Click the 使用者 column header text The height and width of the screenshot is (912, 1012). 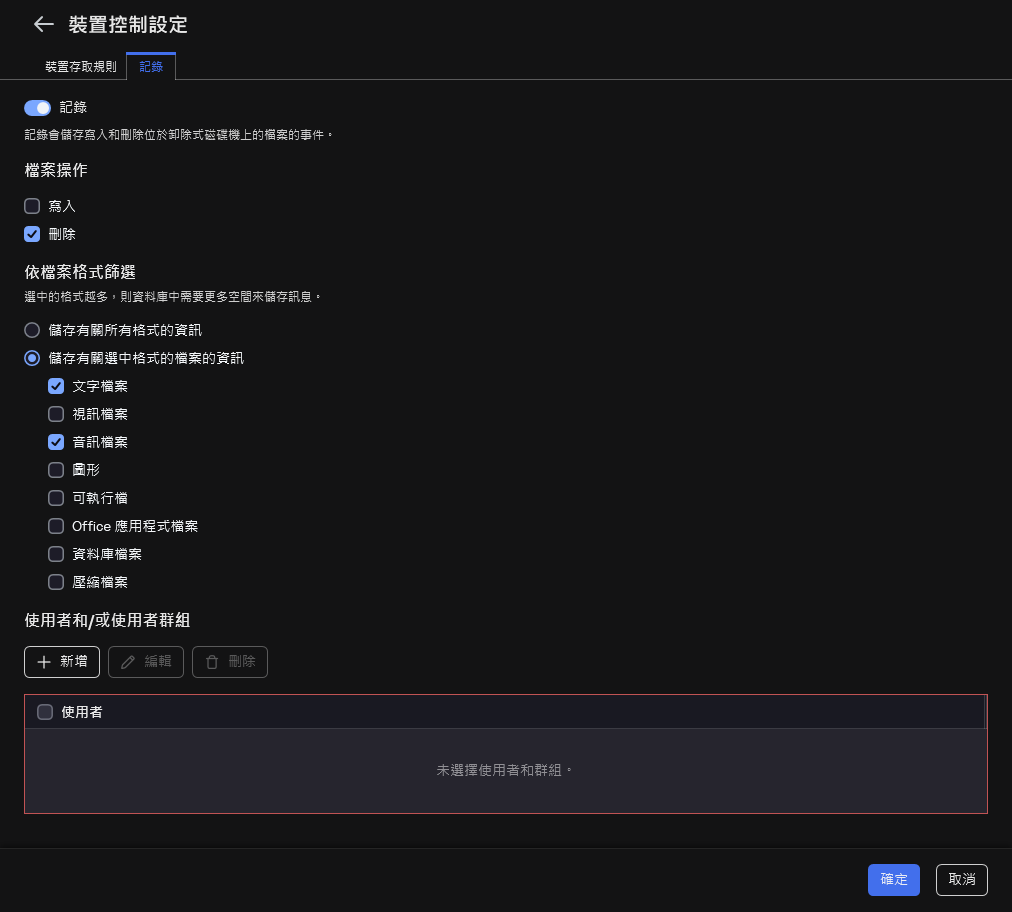82,712
